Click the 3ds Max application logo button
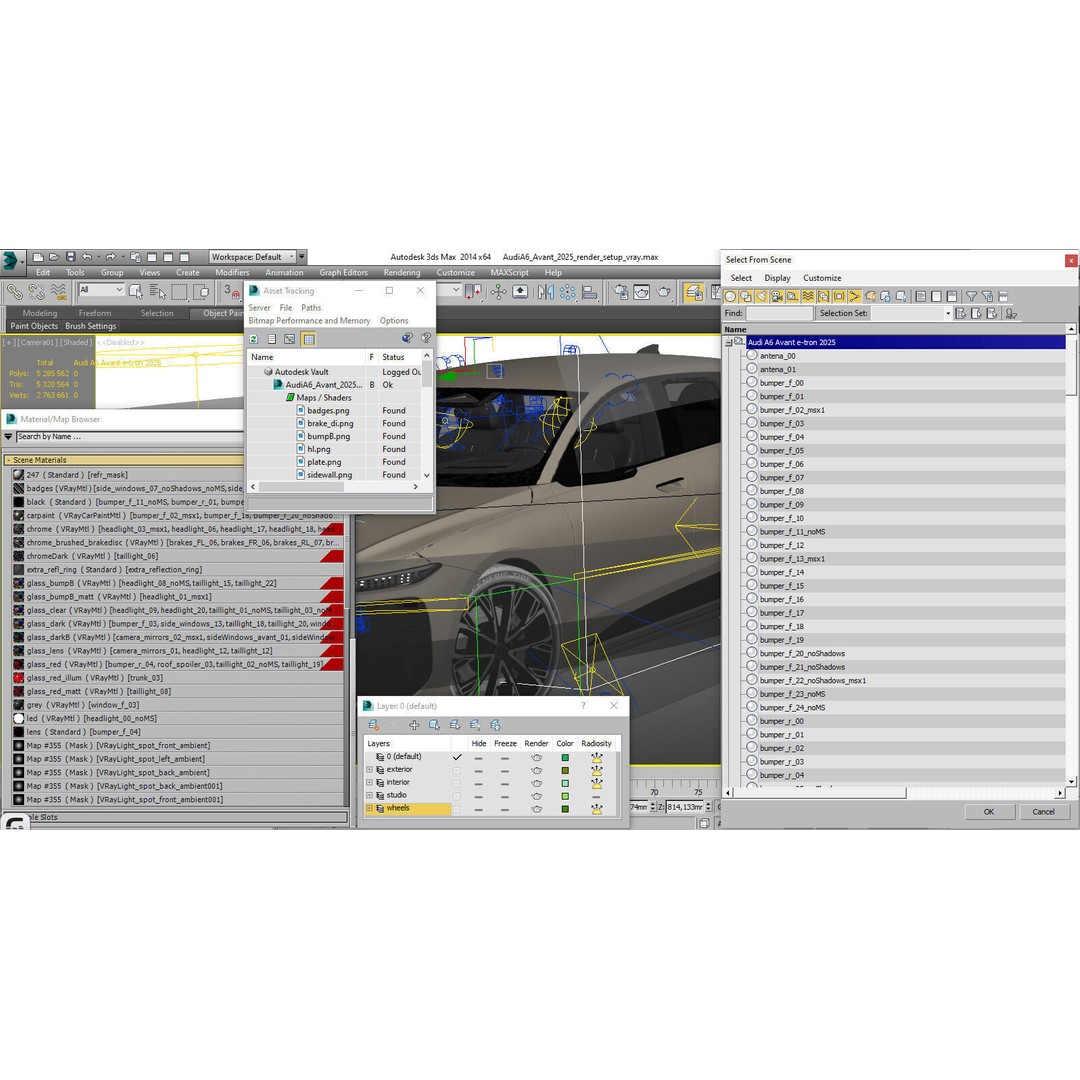 (x=11, y=261)
